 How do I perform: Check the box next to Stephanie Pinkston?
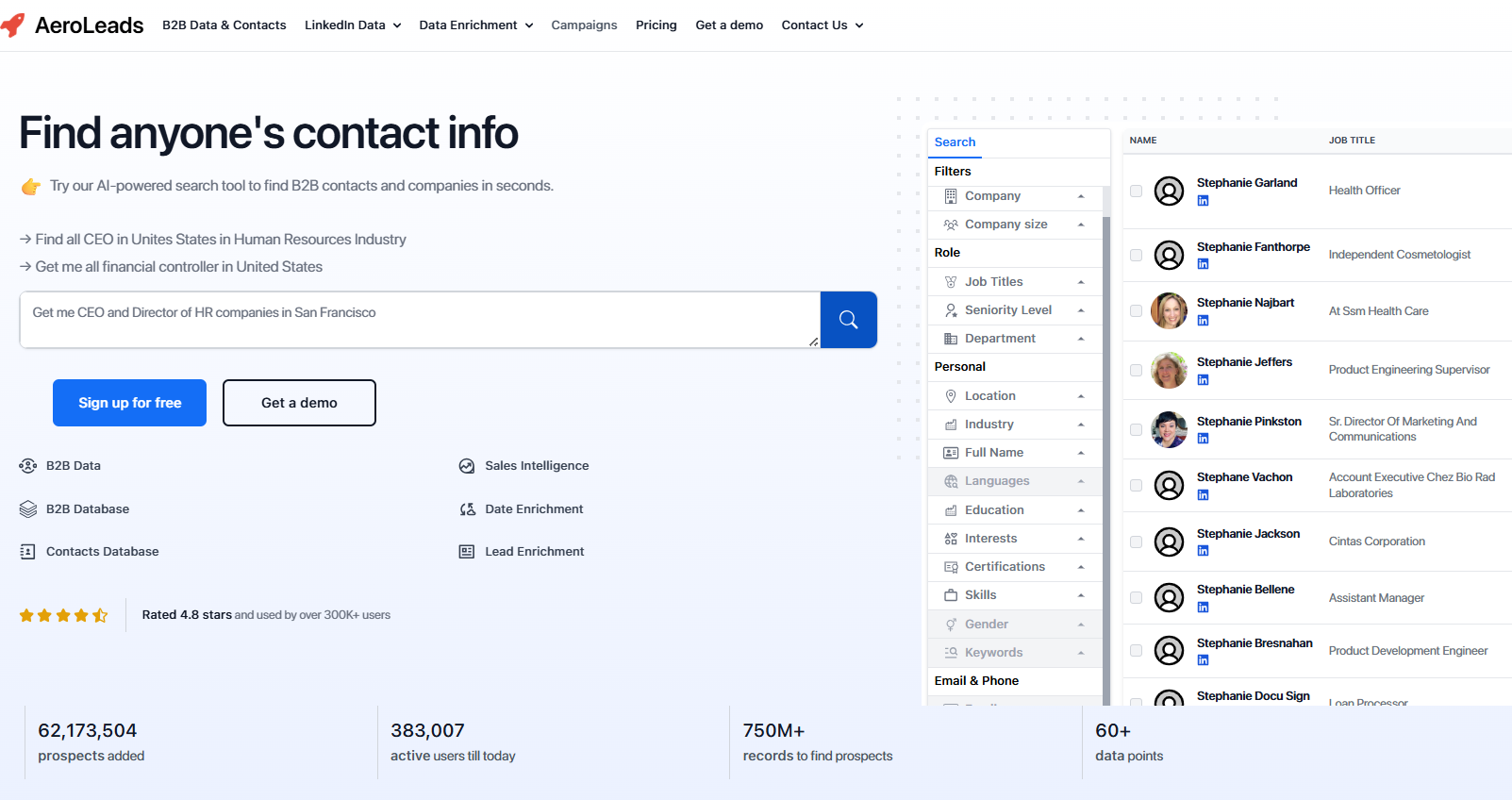[1136, 430]
